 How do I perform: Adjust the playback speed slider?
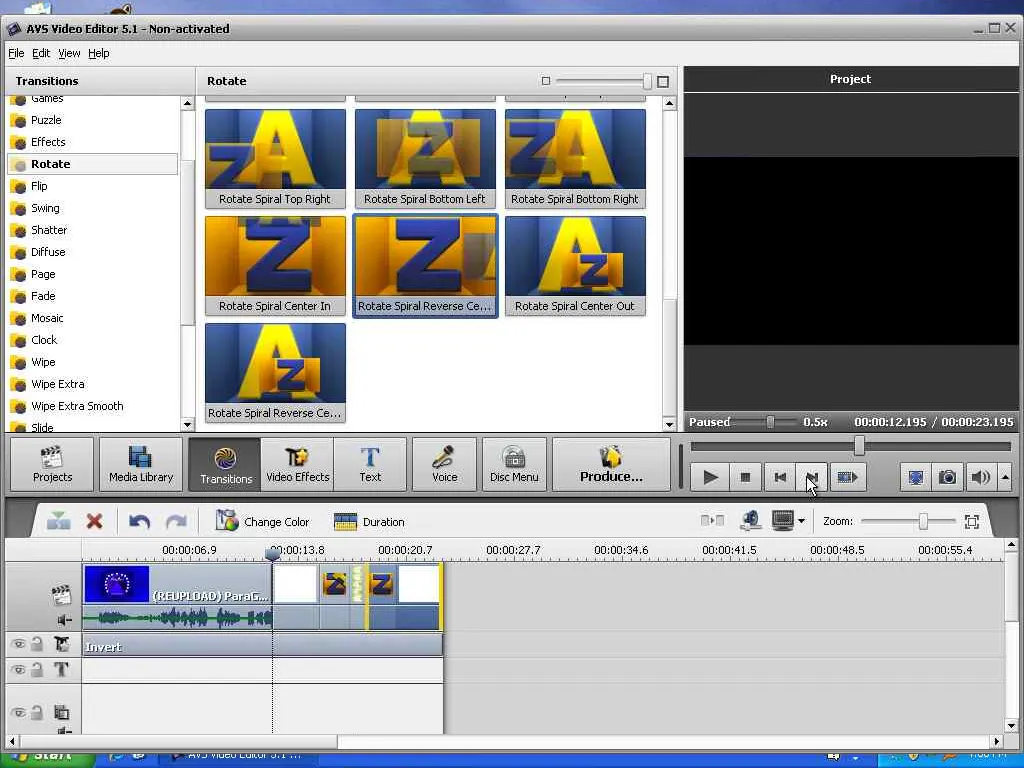771,422
